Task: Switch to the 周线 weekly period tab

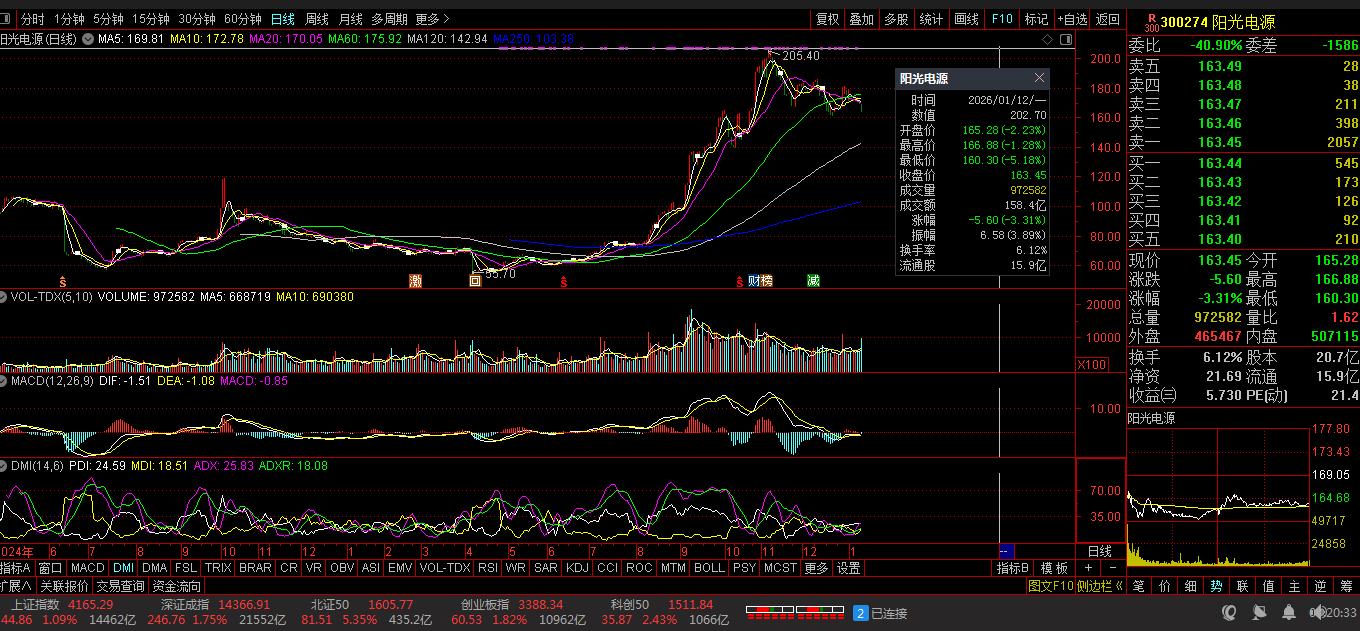Action: click(316, 19)
